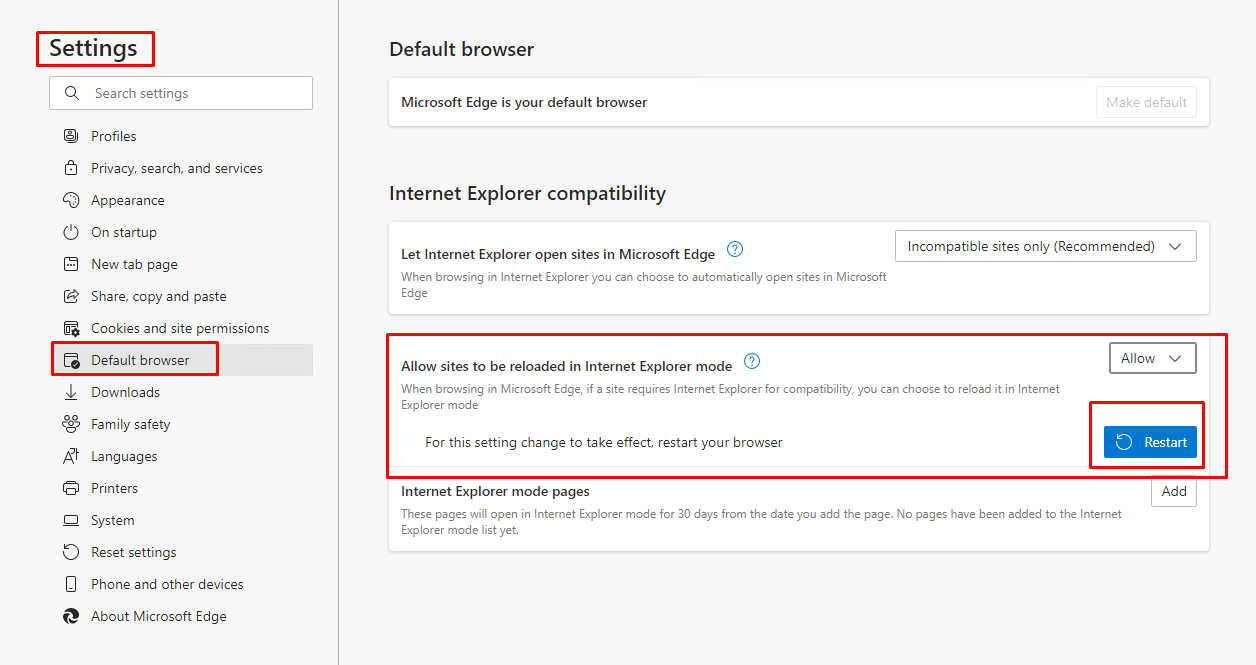The image size is (1256, 665).
Task: Click the Restart browser button
Action: (1149, 441)
